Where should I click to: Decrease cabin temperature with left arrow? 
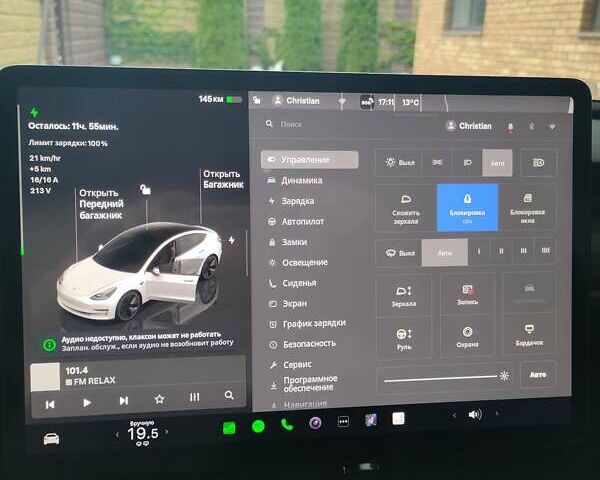(x=118, y=435)
